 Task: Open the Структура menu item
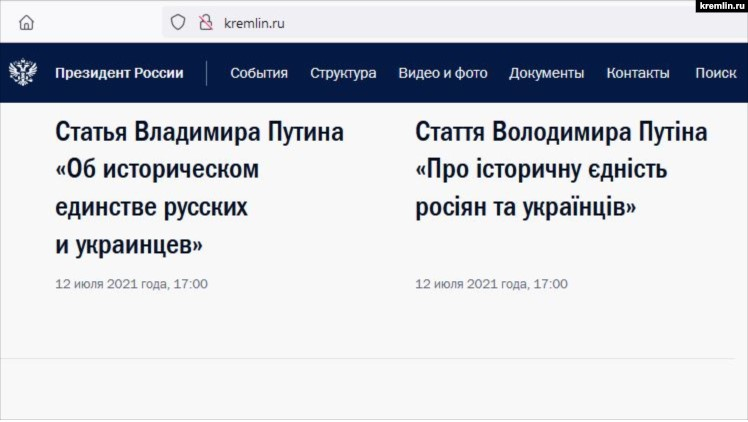(343, 73)
